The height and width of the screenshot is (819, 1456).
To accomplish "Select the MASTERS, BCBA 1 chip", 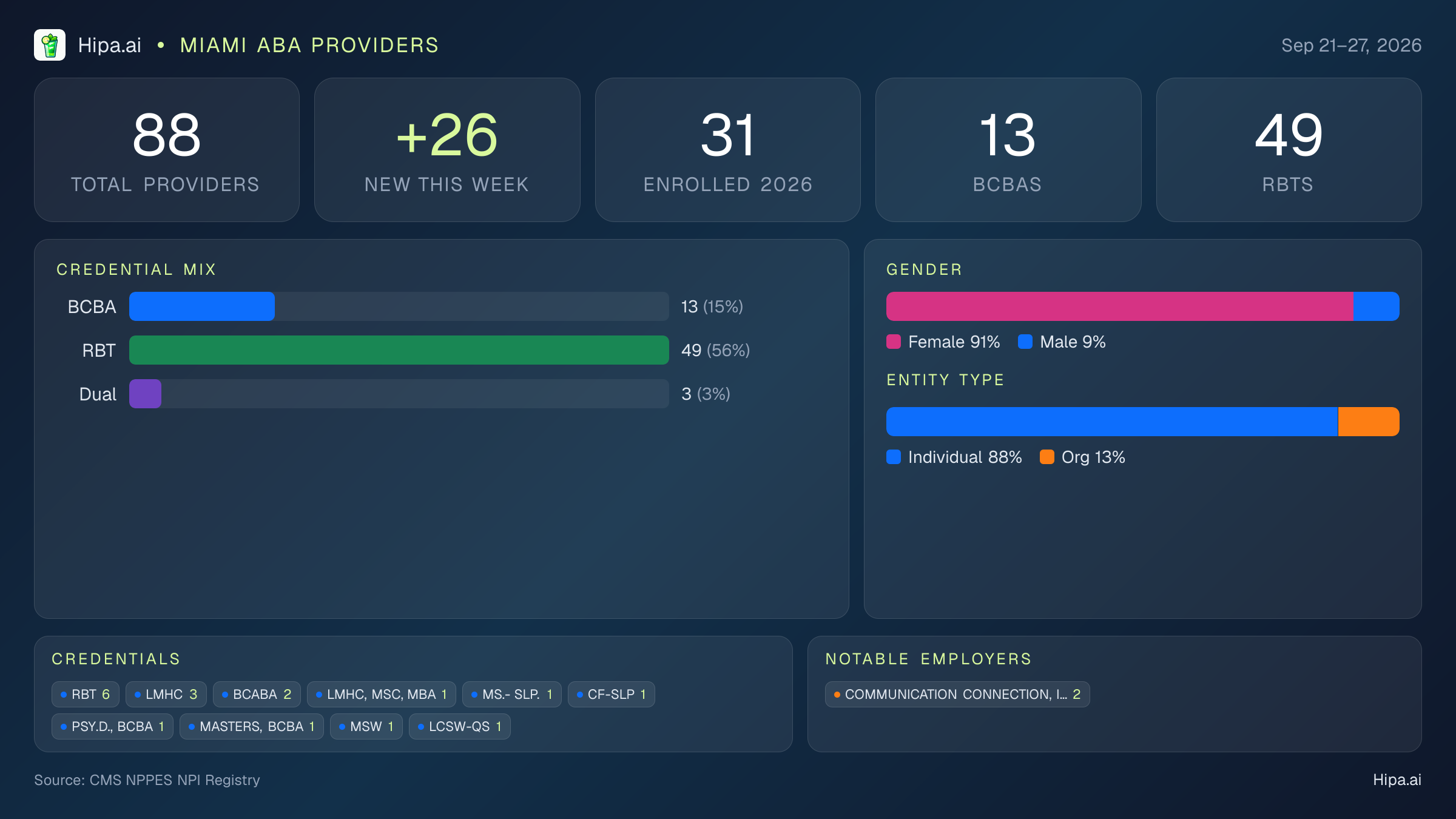I will click(x=252, y=726).
